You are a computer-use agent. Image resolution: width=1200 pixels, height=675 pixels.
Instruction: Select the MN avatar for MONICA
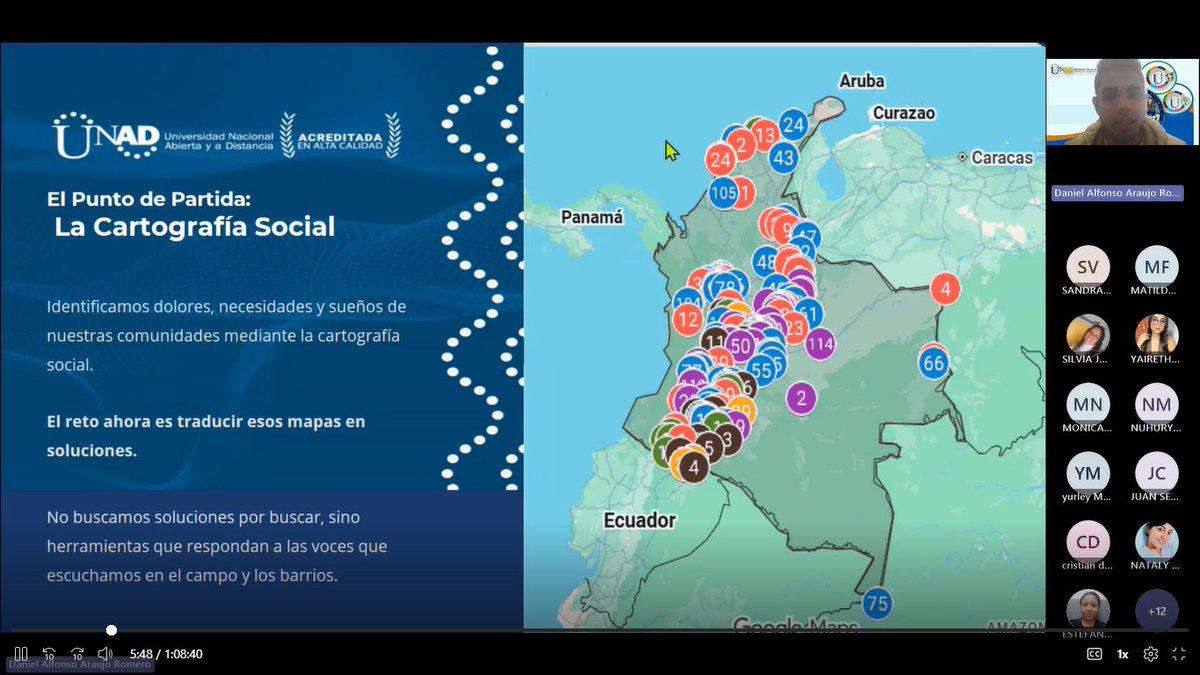click(x=1087, y=404)
